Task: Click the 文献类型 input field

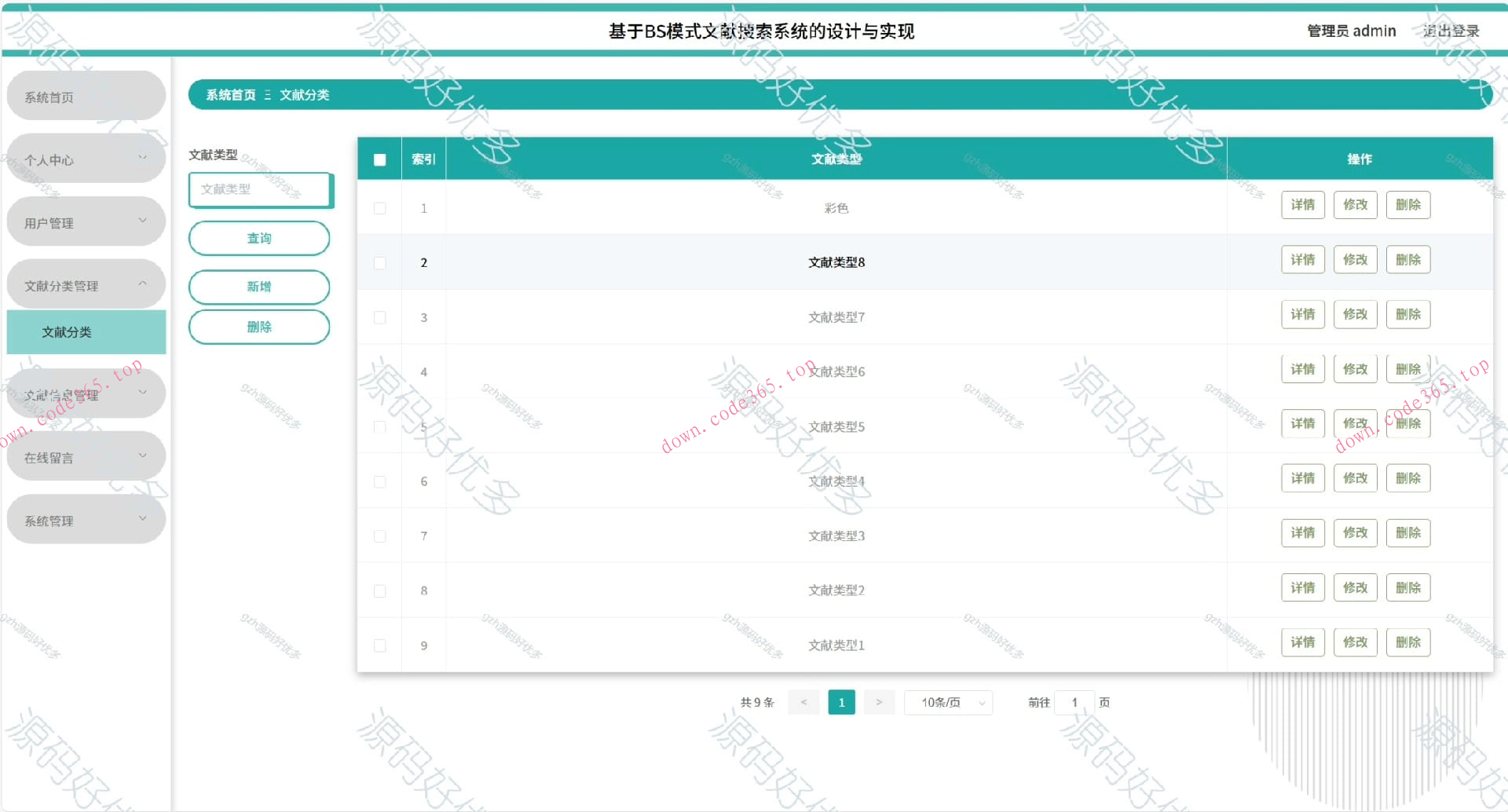Action: tap(260, 189)
